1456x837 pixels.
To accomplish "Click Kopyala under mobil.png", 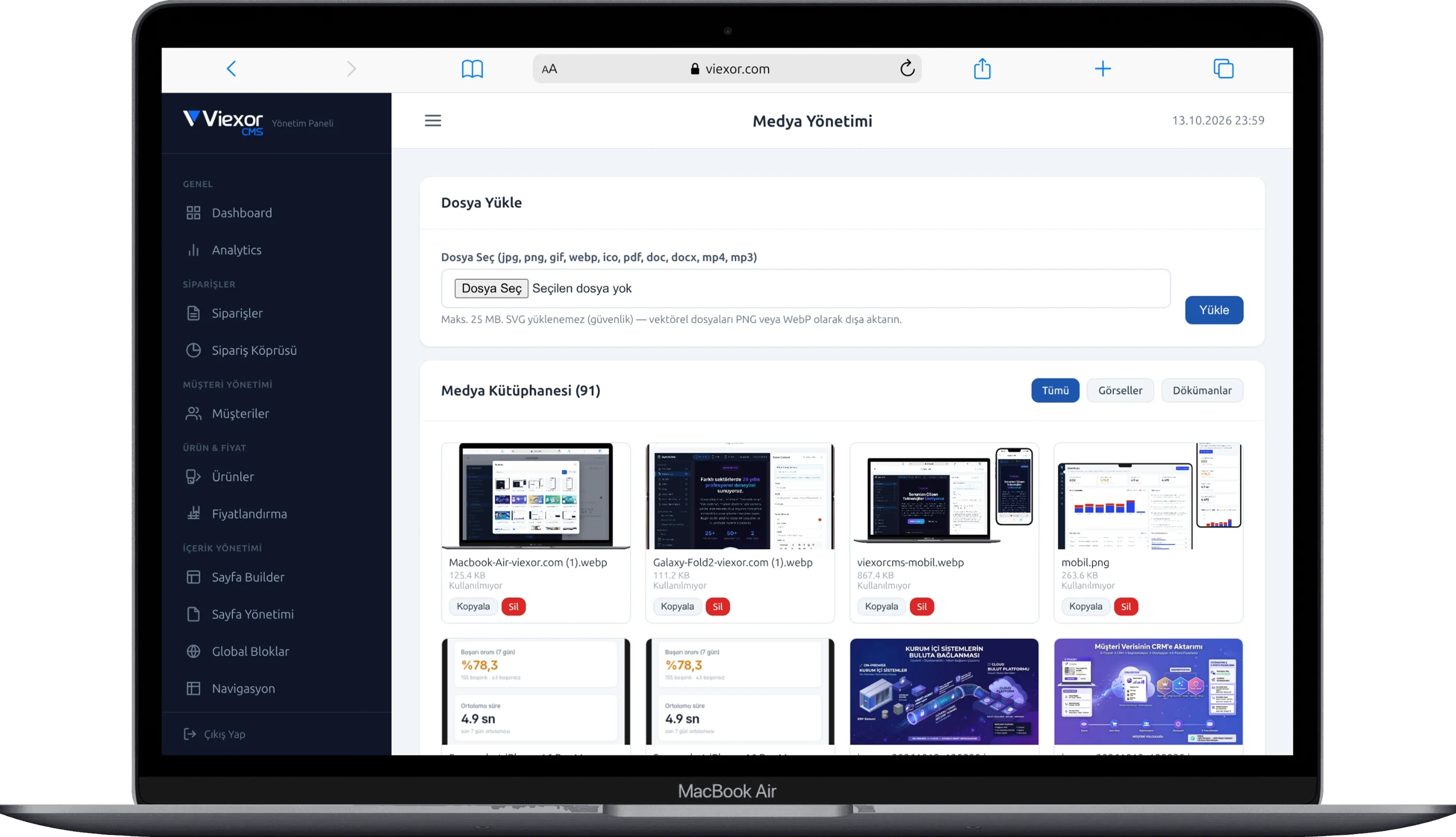I will (x=1085, y=607).
